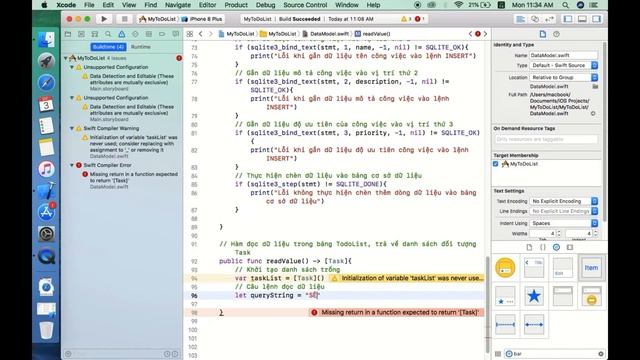Viewport: 640px width, 360px height.
Task: Select the Flexible Space Bar Button Item
Action: (x=534, y=324)
